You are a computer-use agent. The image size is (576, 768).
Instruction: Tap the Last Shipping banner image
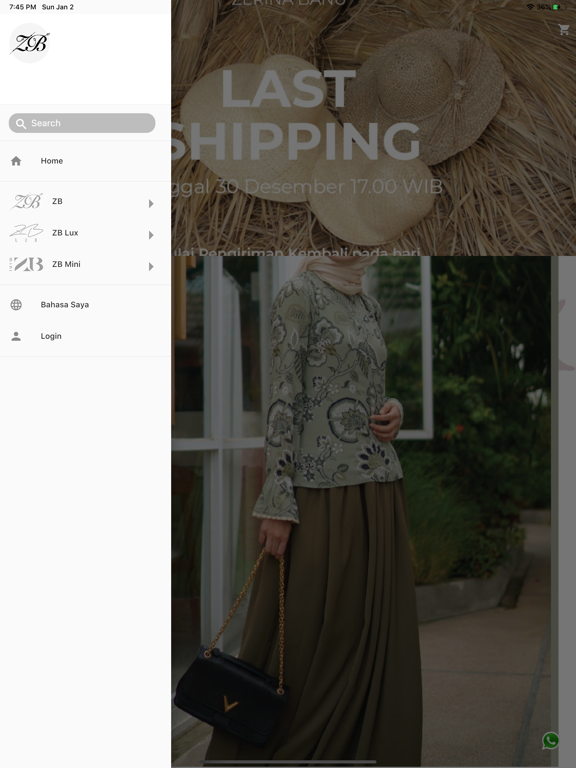(x=374, y=128)
